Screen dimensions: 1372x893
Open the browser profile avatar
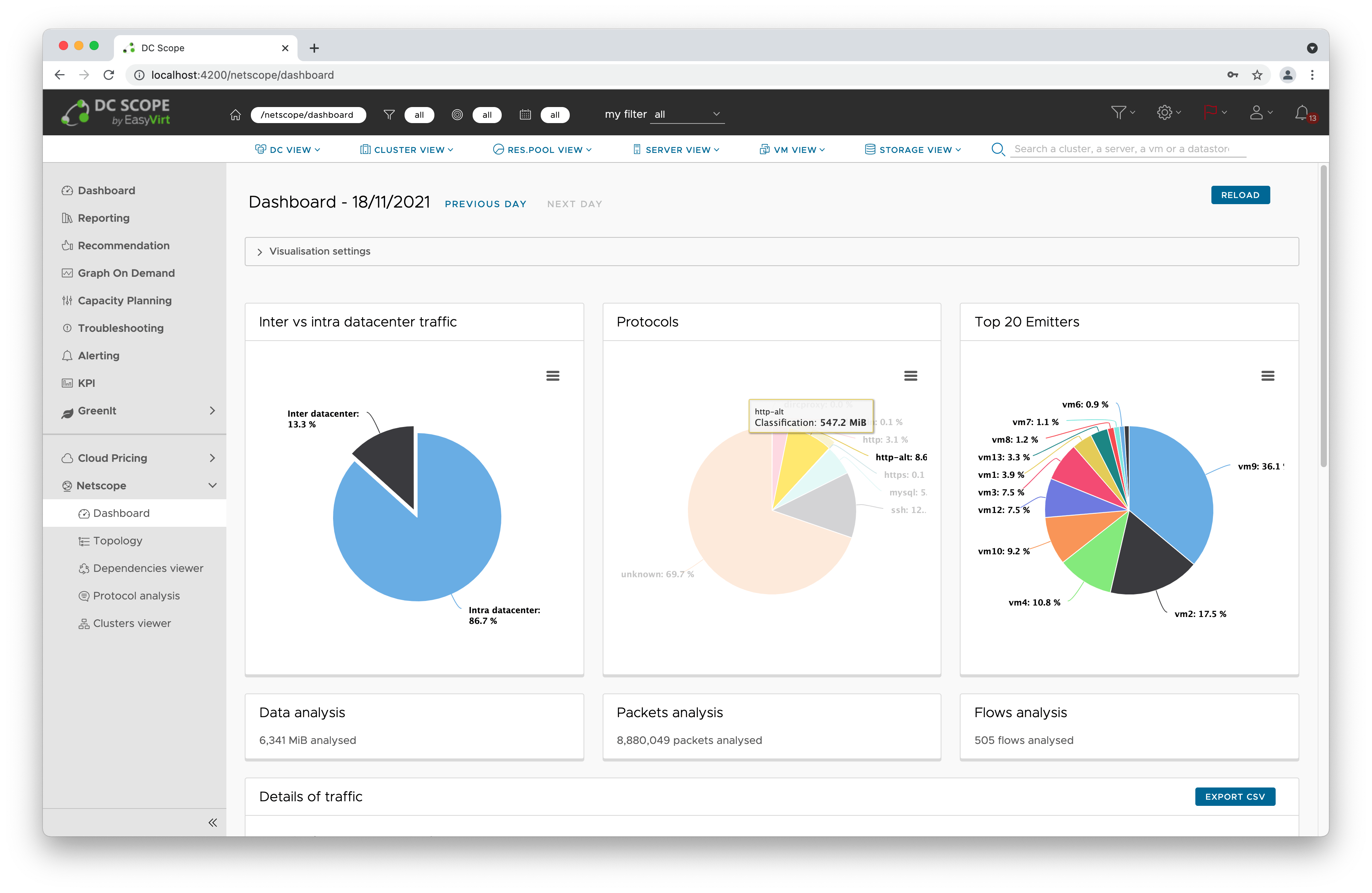(x=1287, y=75)
